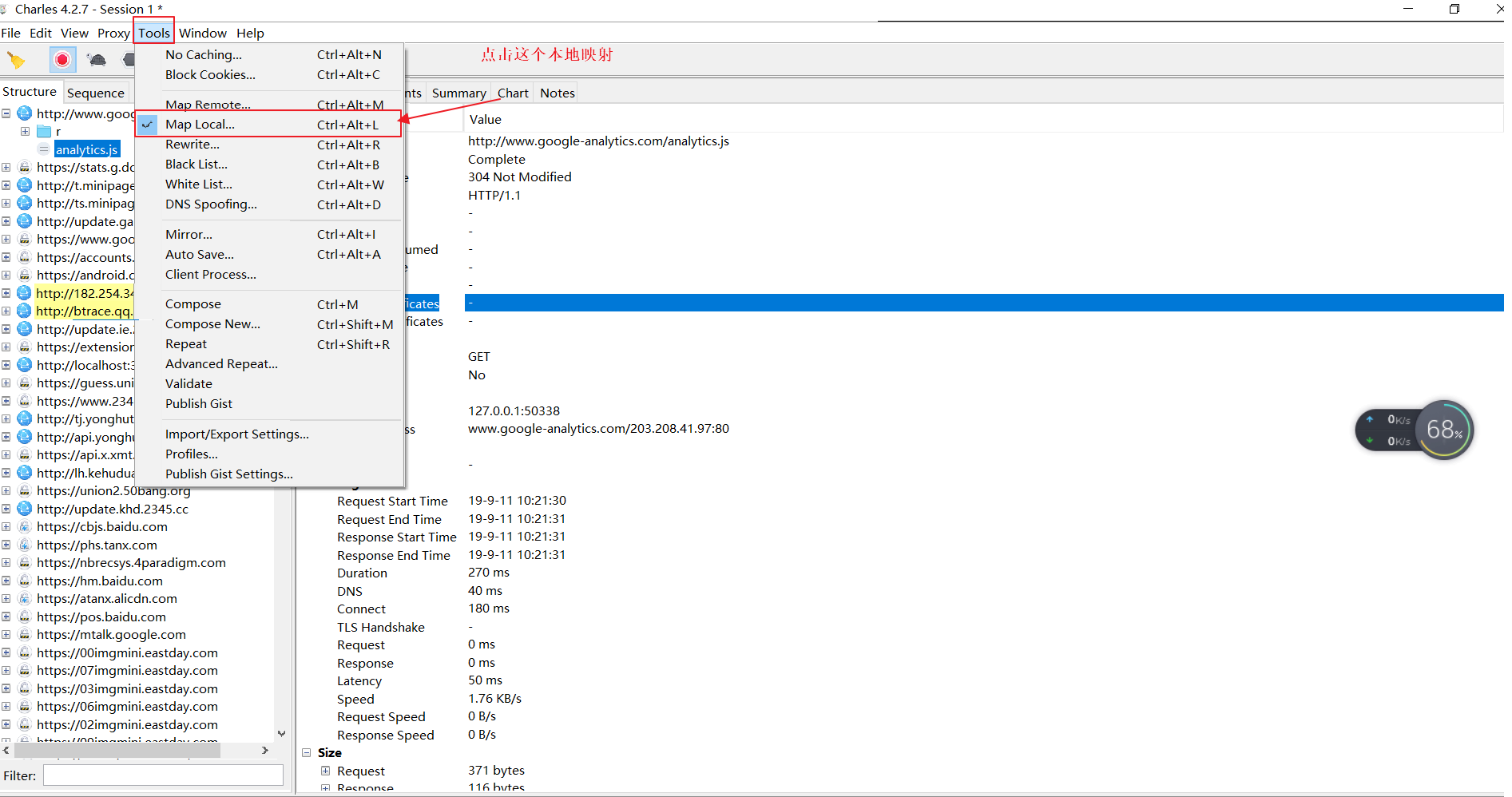
Task: Switch to the Structure tab
Action: [x=30, y=92]
